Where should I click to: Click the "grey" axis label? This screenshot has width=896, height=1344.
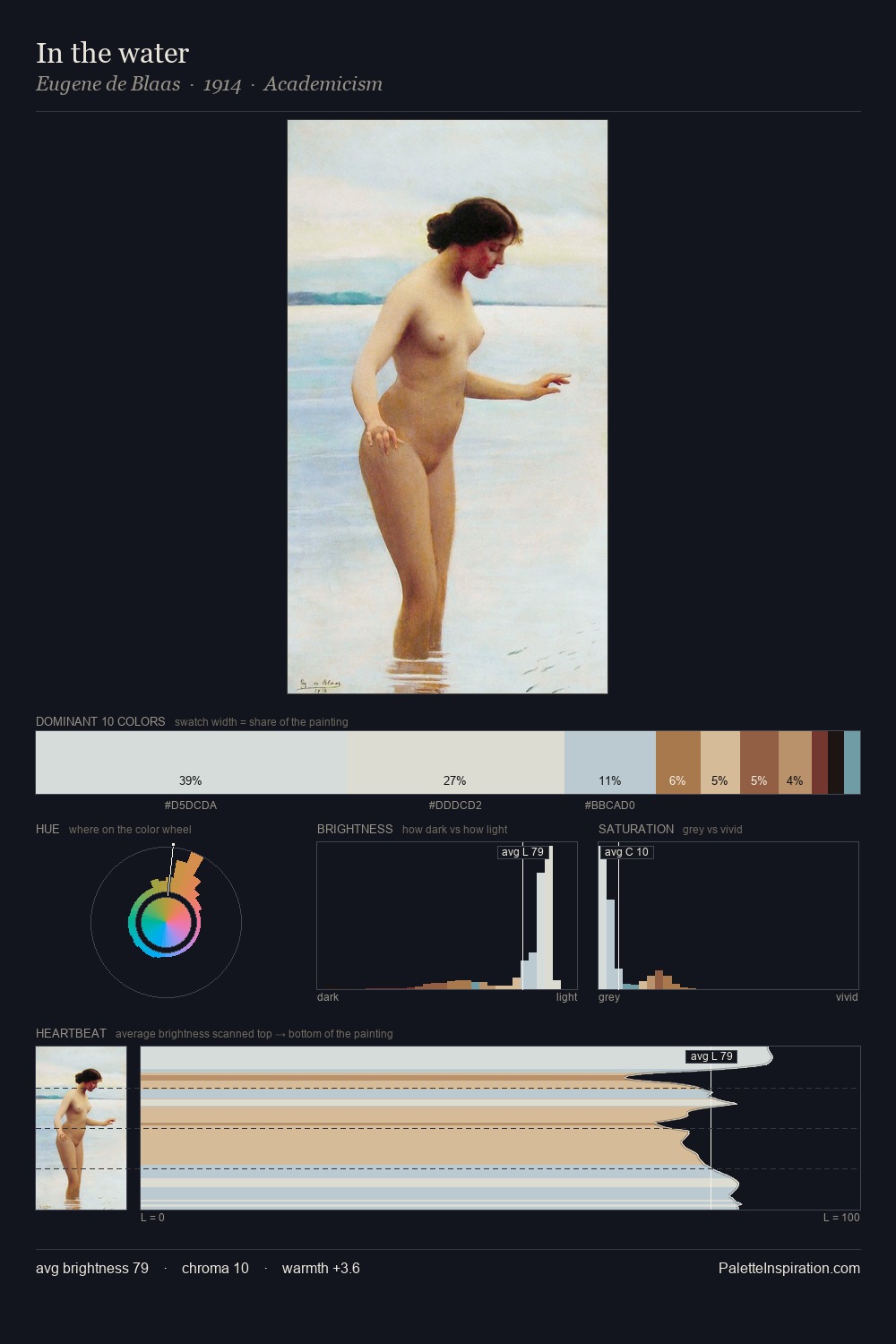click(609, 997)
